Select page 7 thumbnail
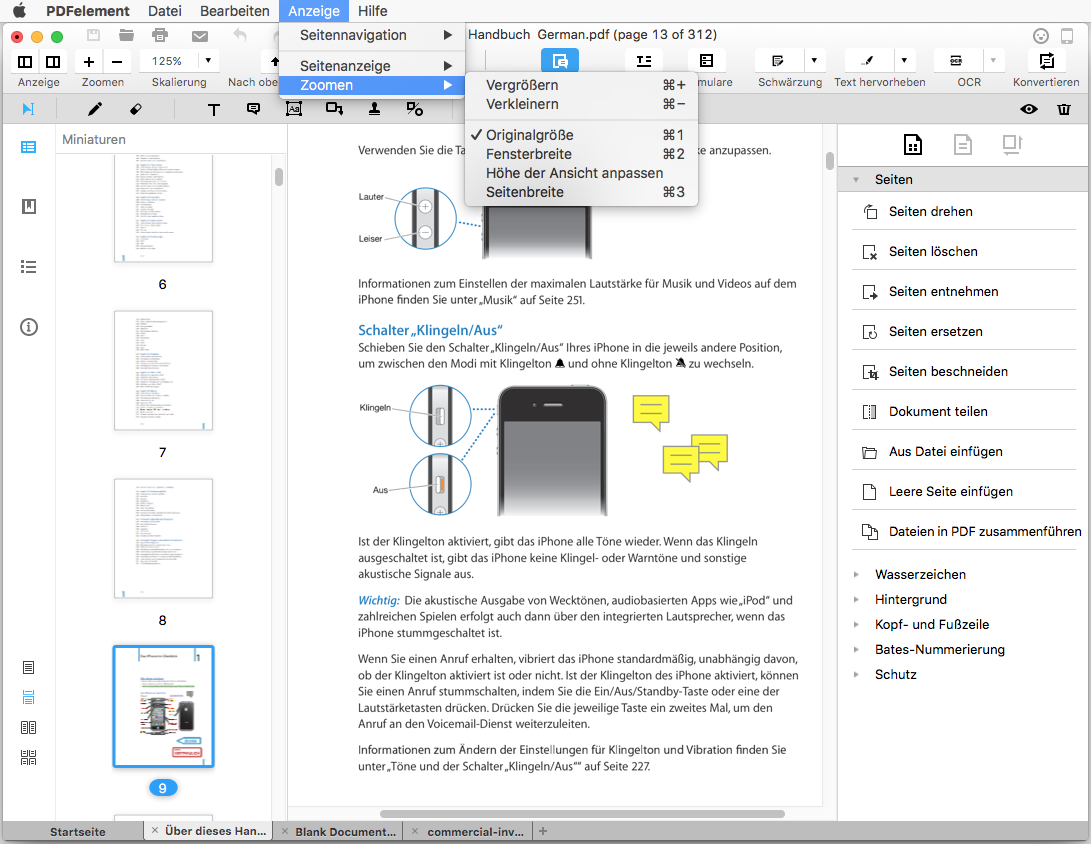The image size is (1091, 844). pyautogui.click(x=164, y=370)
